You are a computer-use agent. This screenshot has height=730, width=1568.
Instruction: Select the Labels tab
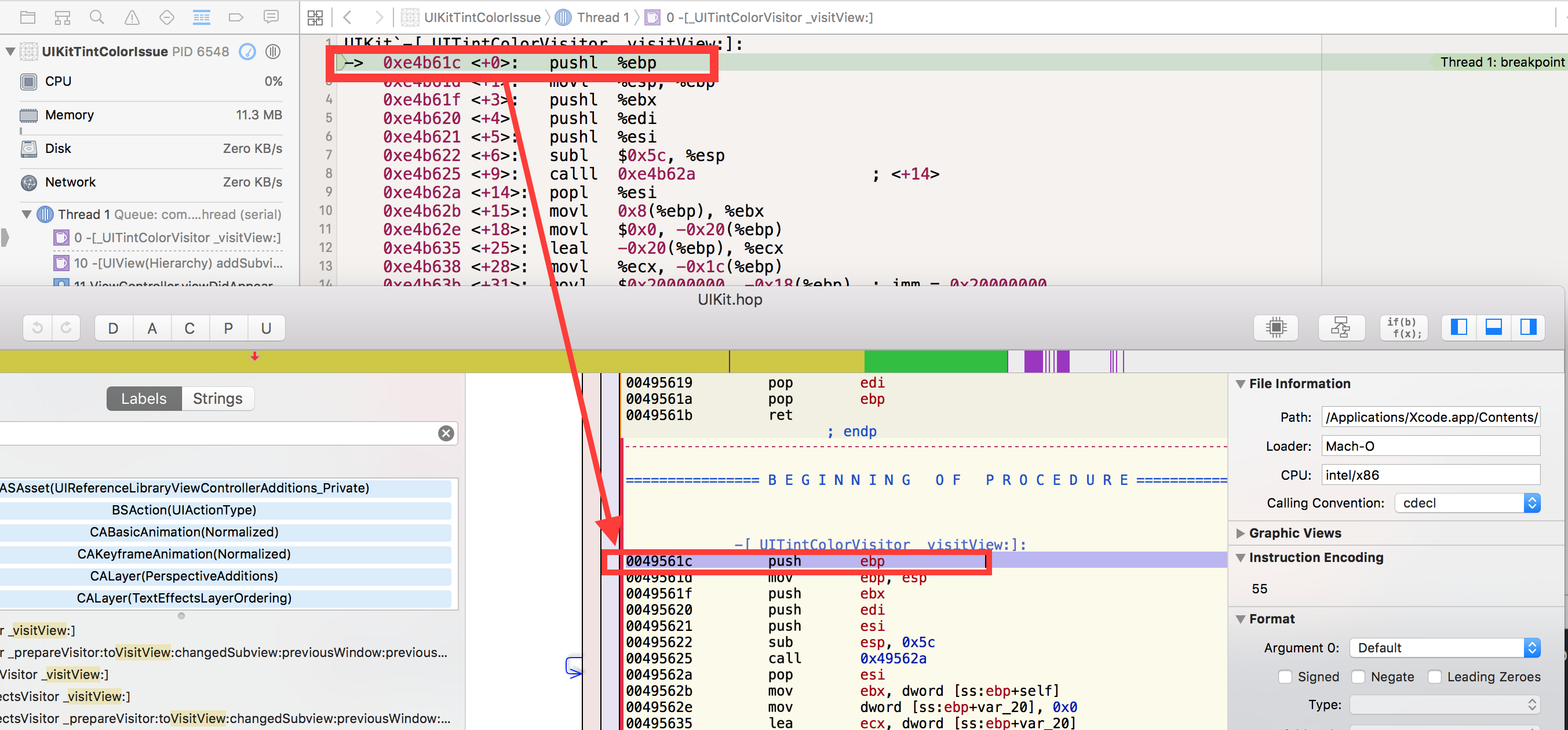click(144, 398)
